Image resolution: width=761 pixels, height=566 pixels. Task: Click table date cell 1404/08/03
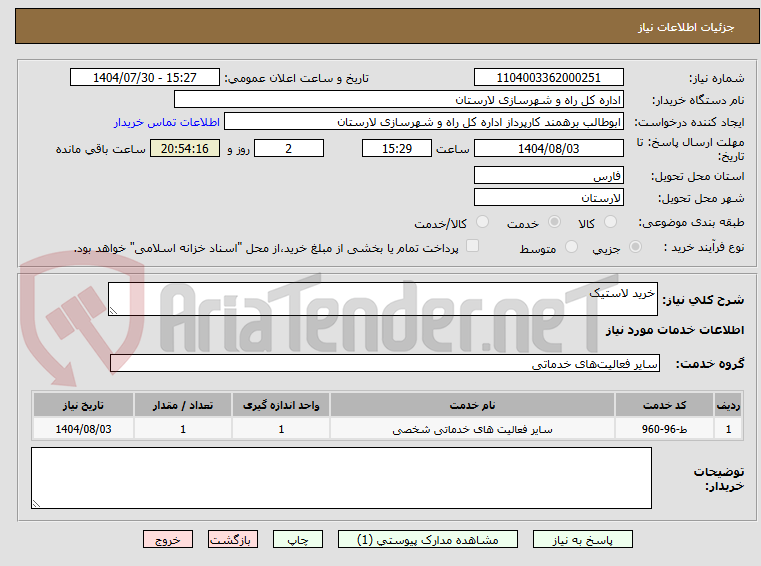83,429
